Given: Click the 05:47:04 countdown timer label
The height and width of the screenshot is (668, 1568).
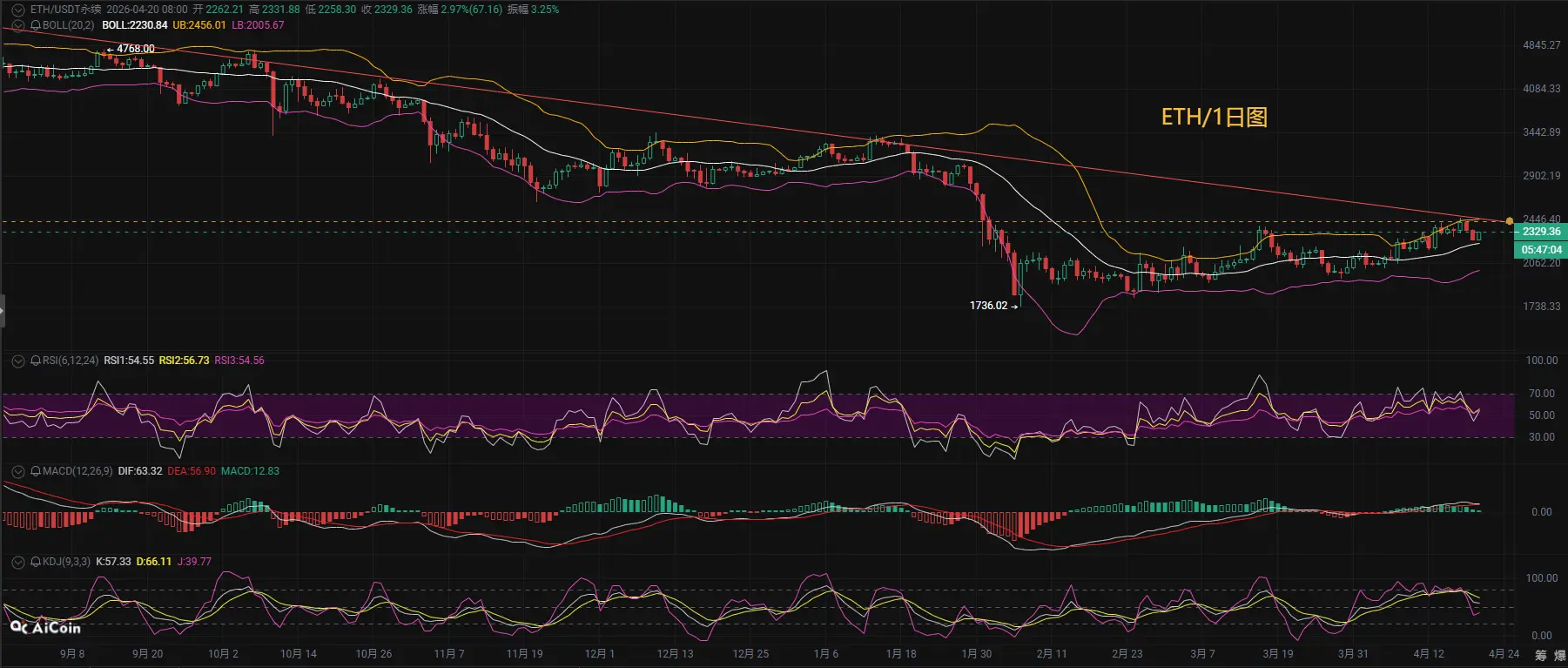Looking at the screenshot, I should [1541, 250].
